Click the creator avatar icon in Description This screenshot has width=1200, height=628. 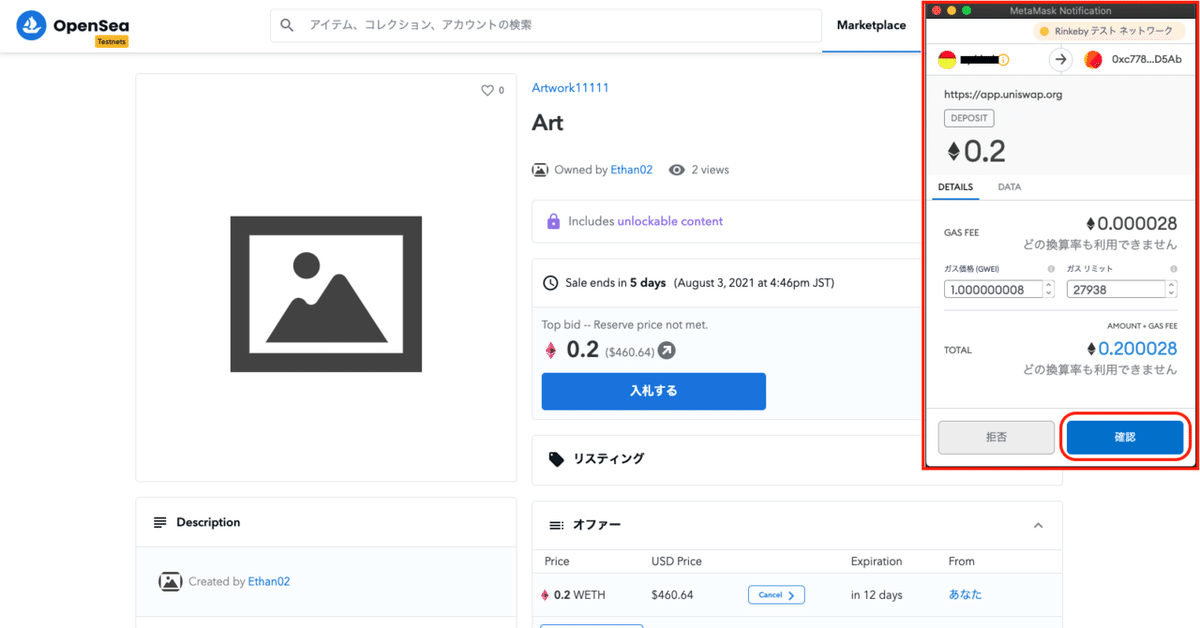(170, 581)
